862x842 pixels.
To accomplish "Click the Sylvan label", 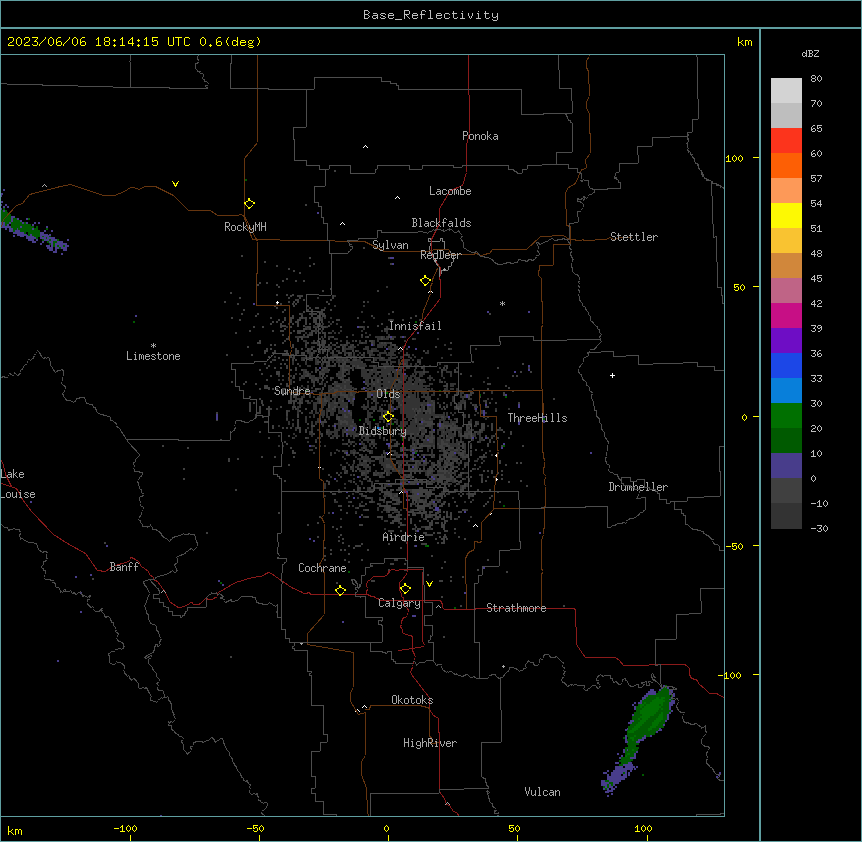I will click(x=390, y=245).
